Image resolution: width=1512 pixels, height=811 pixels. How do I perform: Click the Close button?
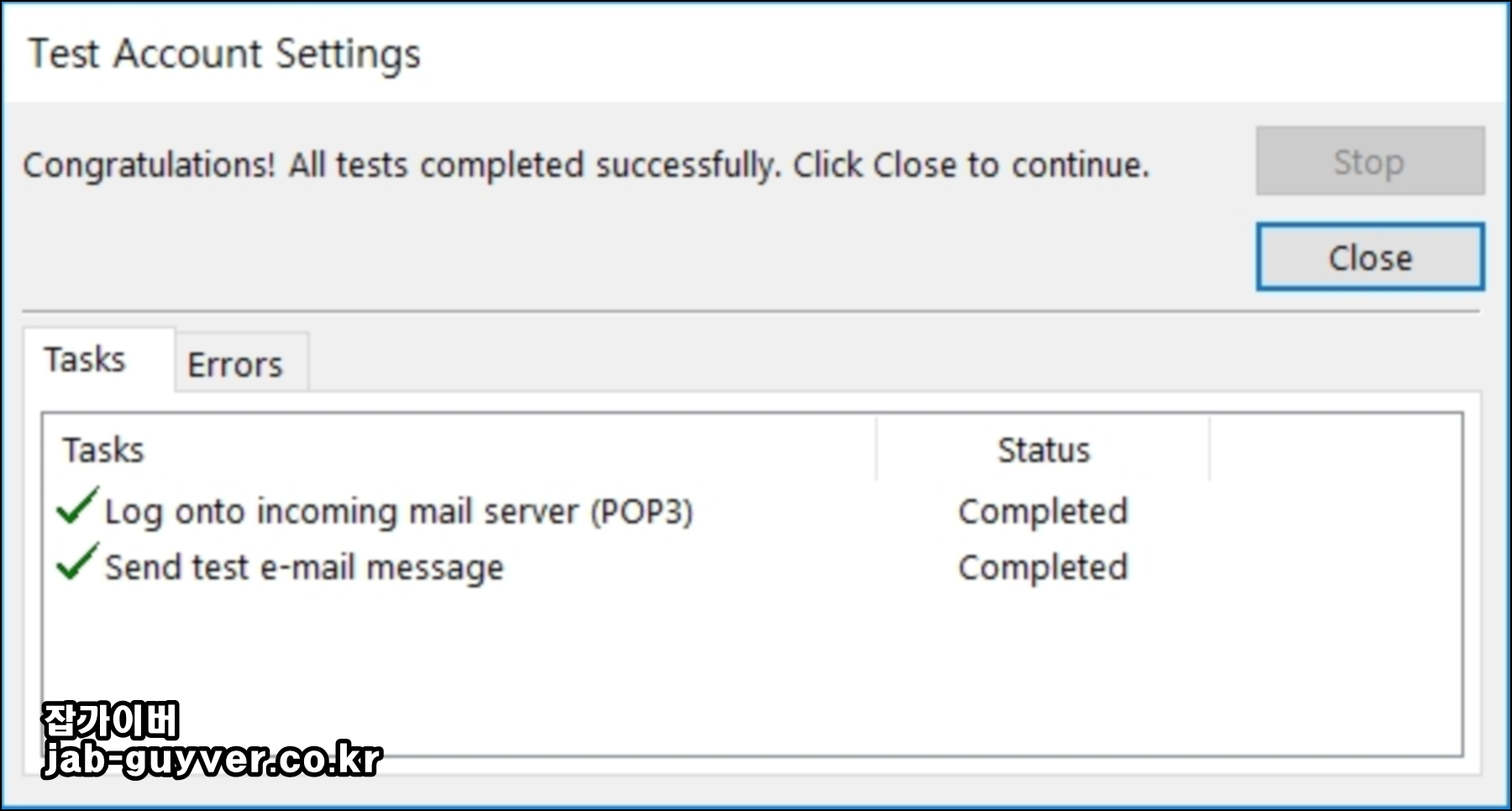[1369, 257]
